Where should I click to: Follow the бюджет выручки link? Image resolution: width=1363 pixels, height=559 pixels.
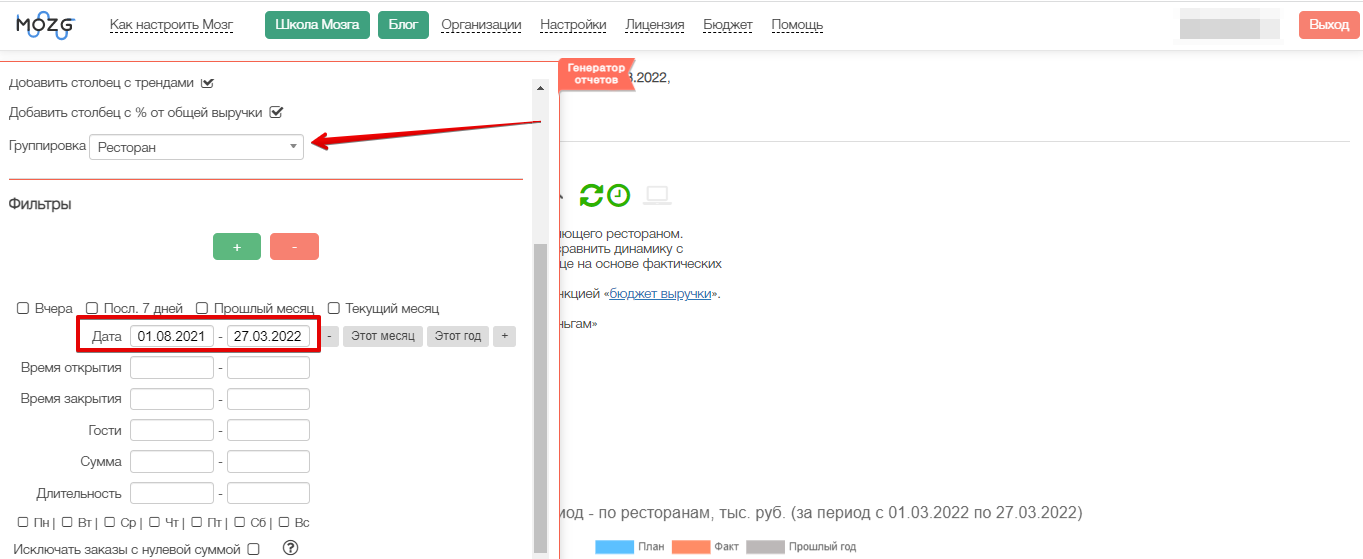pos(661,294)
